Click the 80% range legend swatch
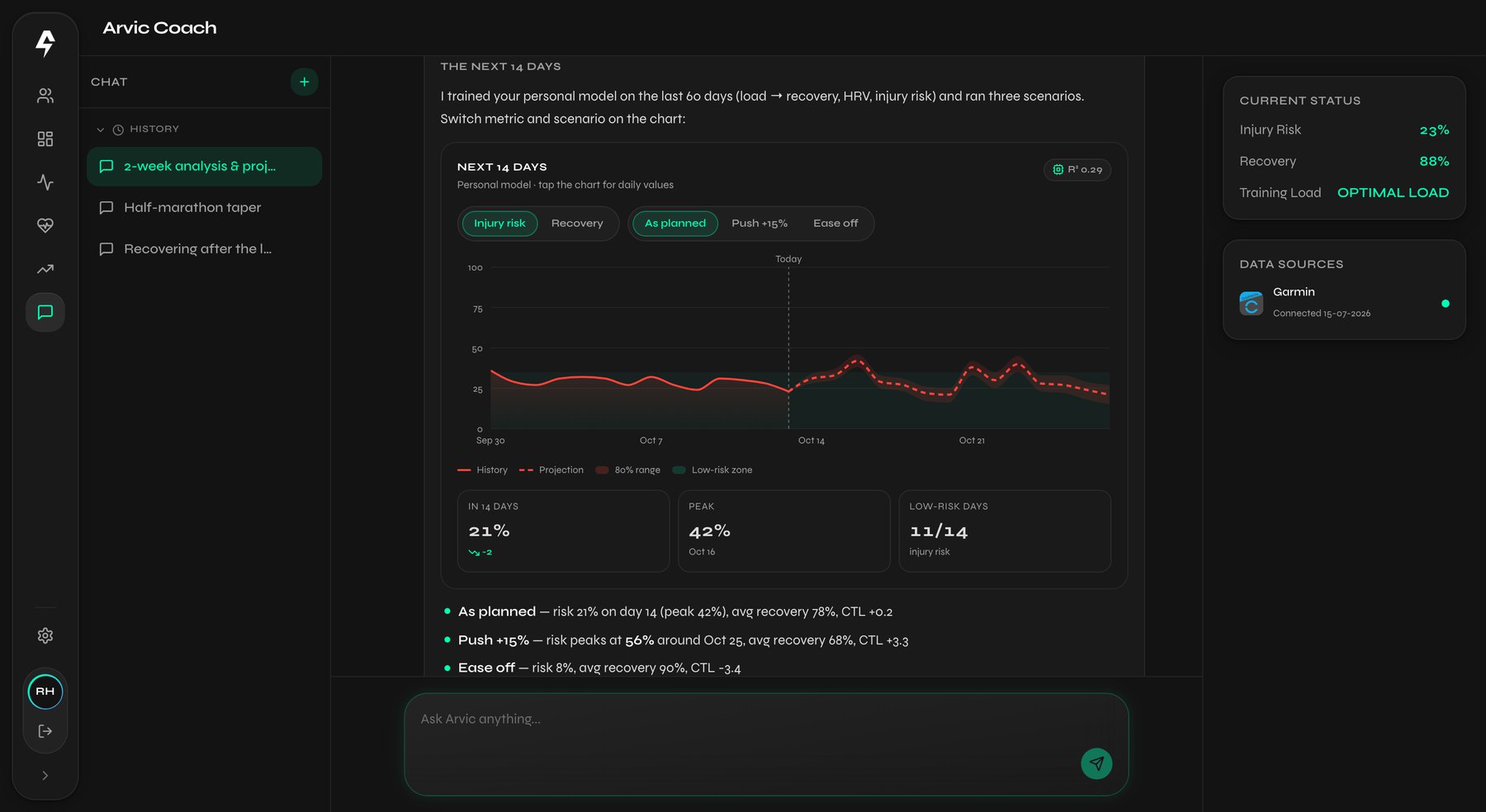 pos(602,470)
